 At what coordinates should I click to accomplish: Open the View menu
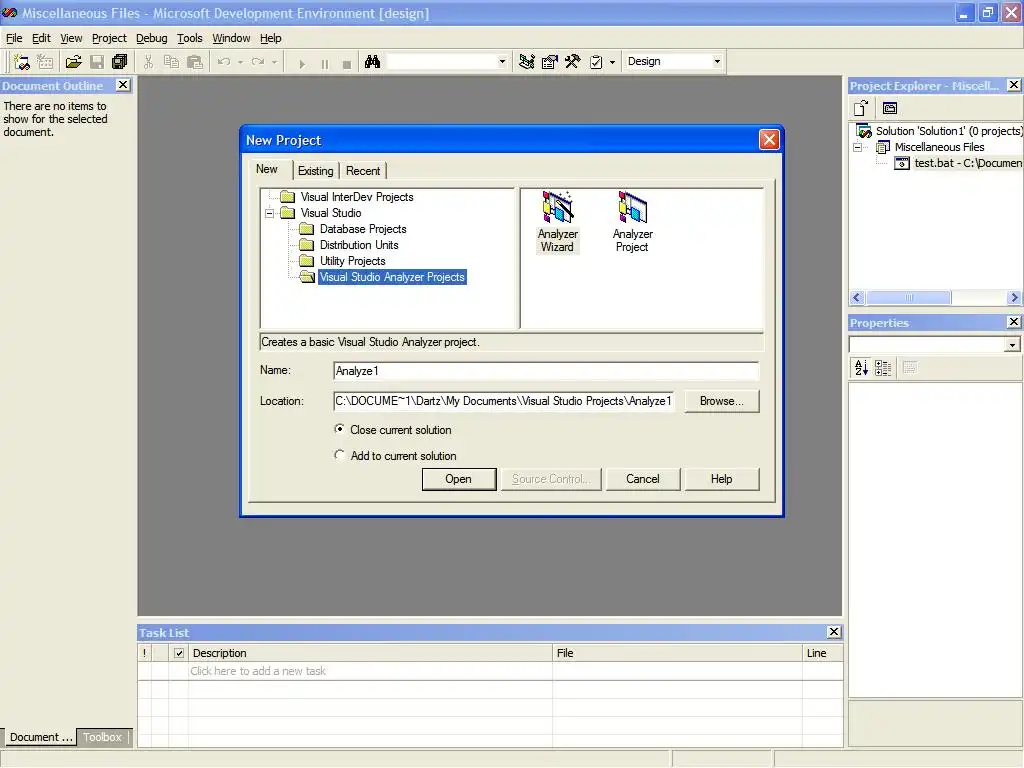[71, 39]
